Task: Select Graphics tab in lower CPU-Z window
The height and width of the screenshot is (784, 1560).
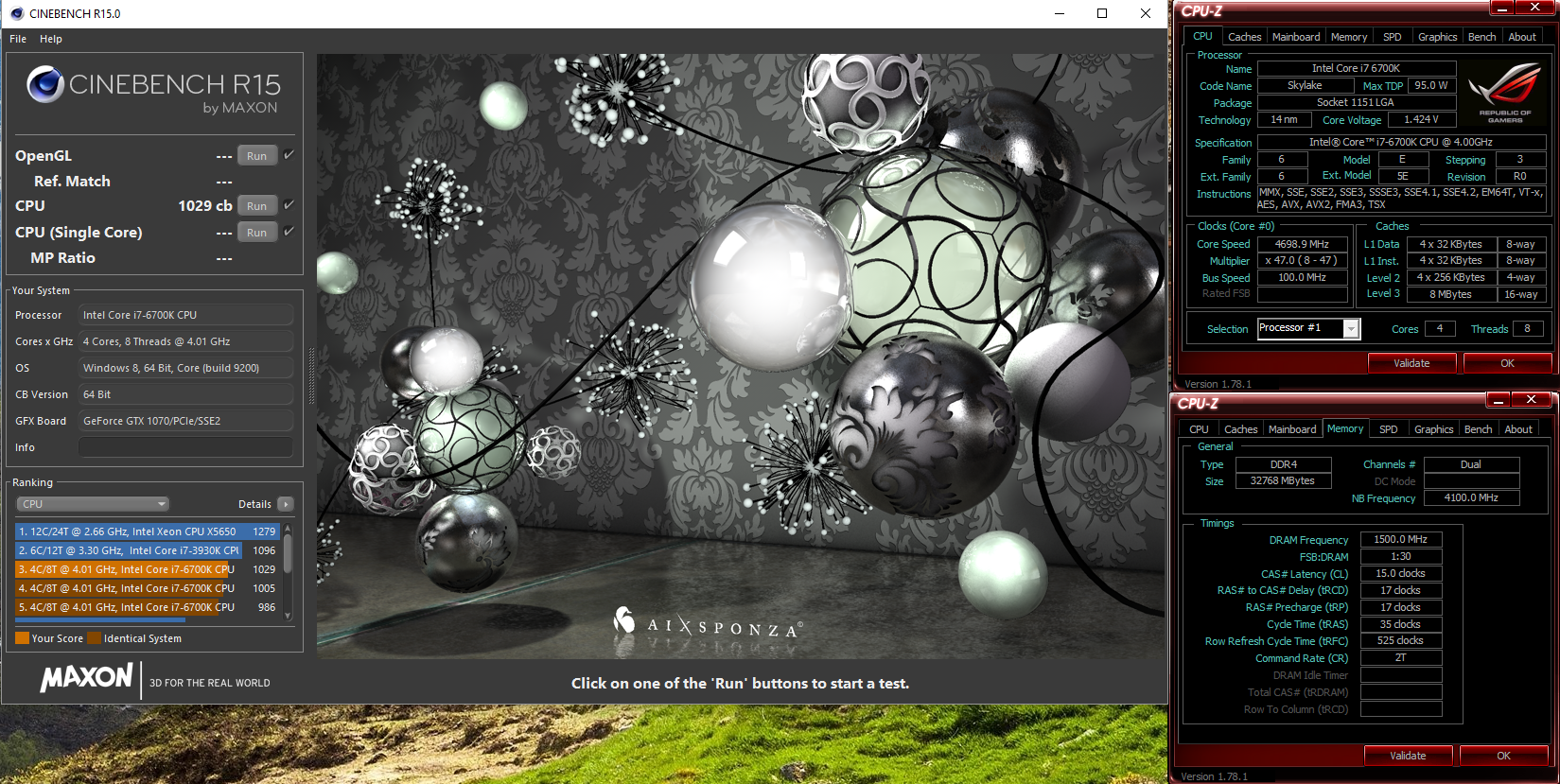Action: [x=1433, y=429]
